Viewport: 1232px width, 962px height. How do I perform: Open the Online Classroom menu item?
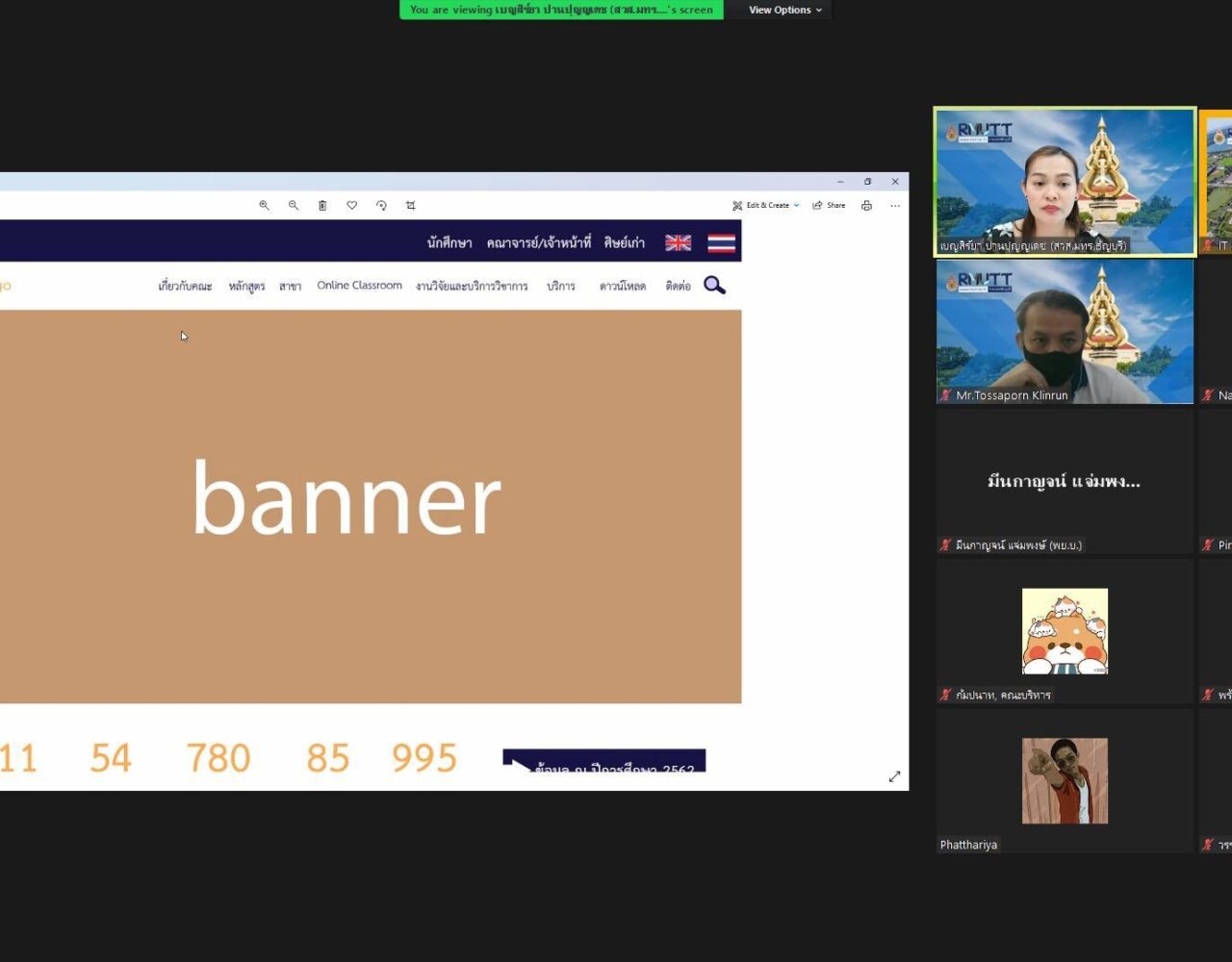click(x=359, y=286)
